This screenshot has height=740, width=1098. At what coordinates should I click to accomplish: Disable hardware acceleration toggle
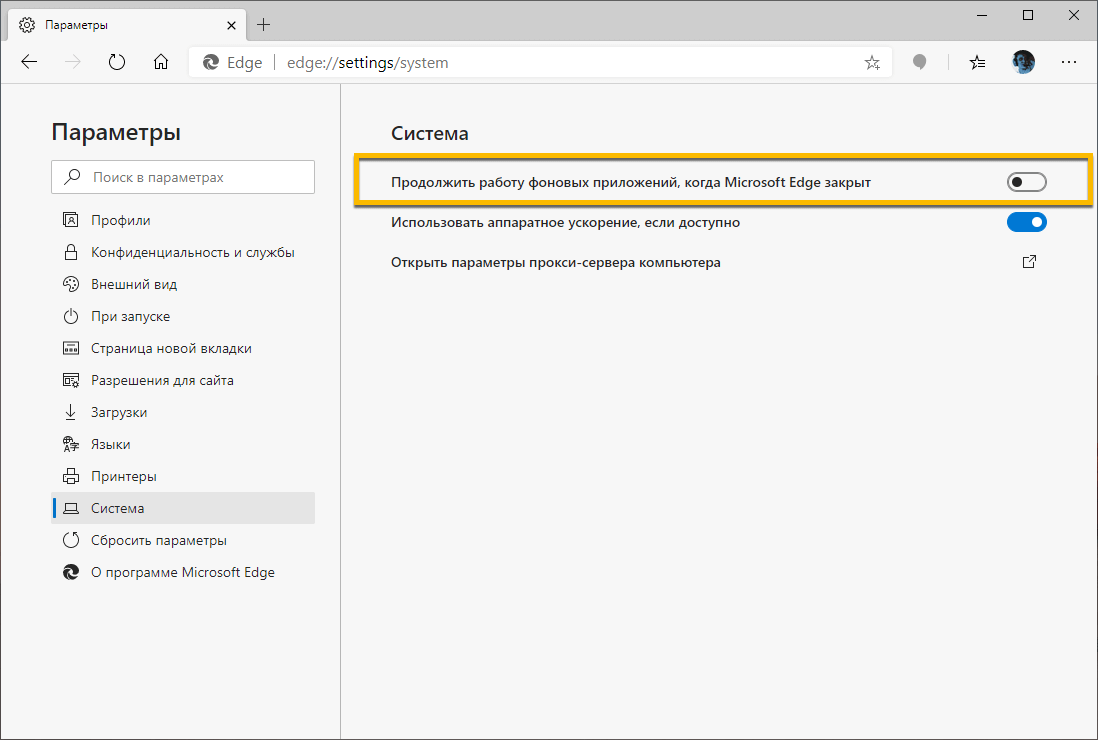click(x=1027, y=222)
